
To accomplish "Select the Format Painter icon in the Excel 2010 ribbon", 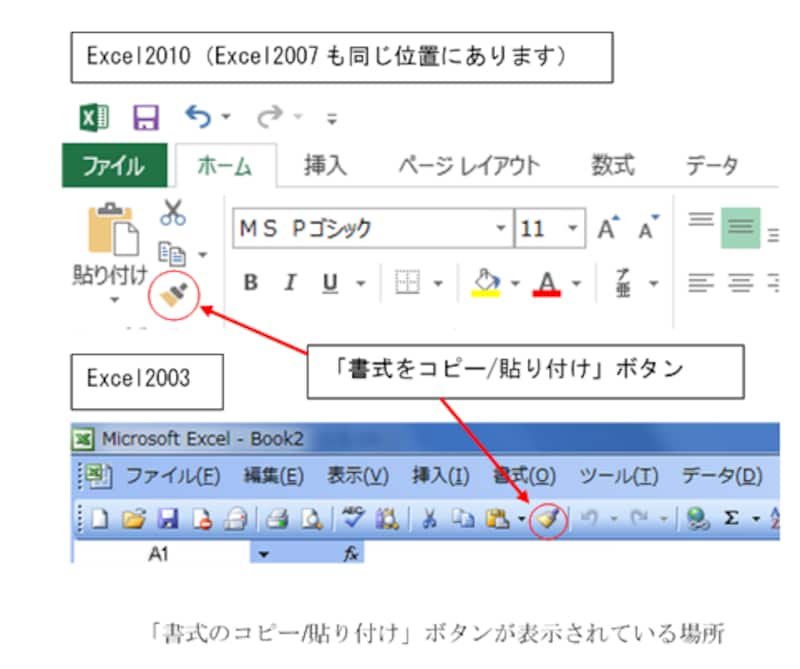I will 172,293.
